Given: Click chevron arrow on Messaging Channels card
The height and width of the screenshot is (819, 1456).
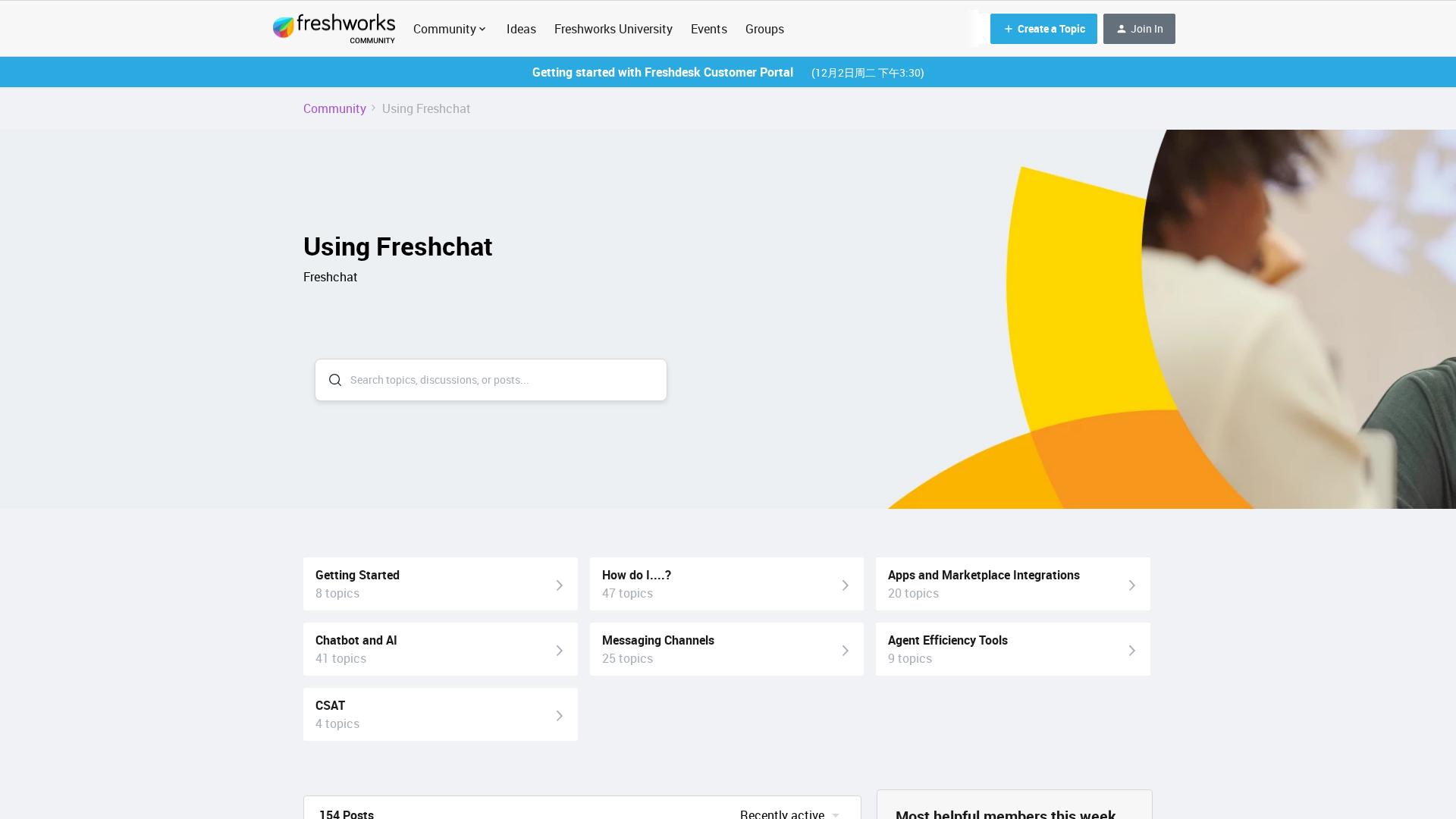Looking at the screenshot, I should [x=845, y=650].
